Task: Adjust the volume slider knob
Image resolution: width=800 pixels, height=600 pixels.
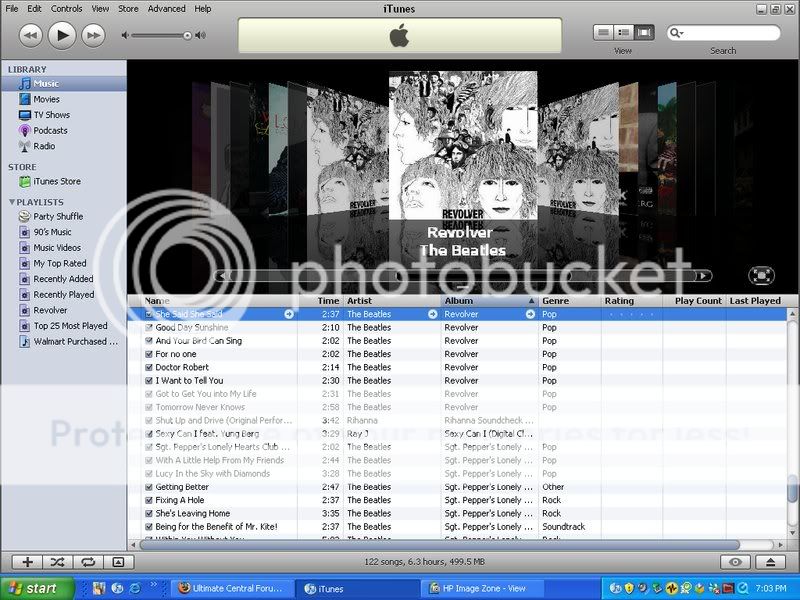Action: (187, 35)
